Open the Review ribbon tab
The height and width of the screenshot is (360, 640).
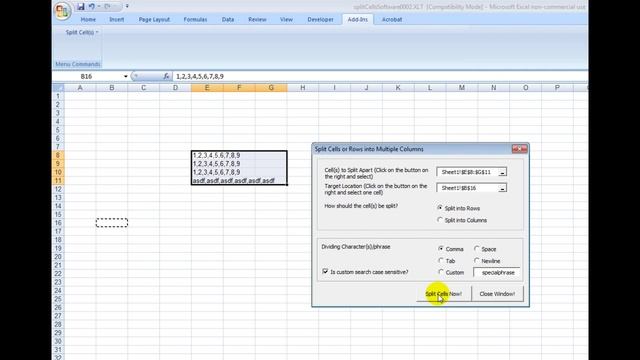(257, 20)
